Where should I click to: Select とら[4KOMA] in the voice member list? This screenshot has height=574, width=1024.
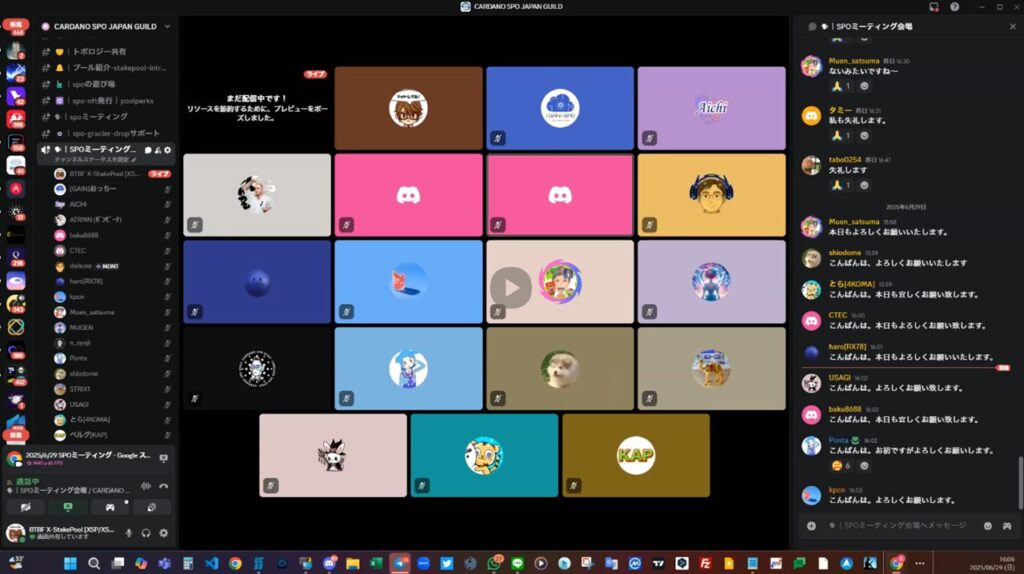[112, 420]
